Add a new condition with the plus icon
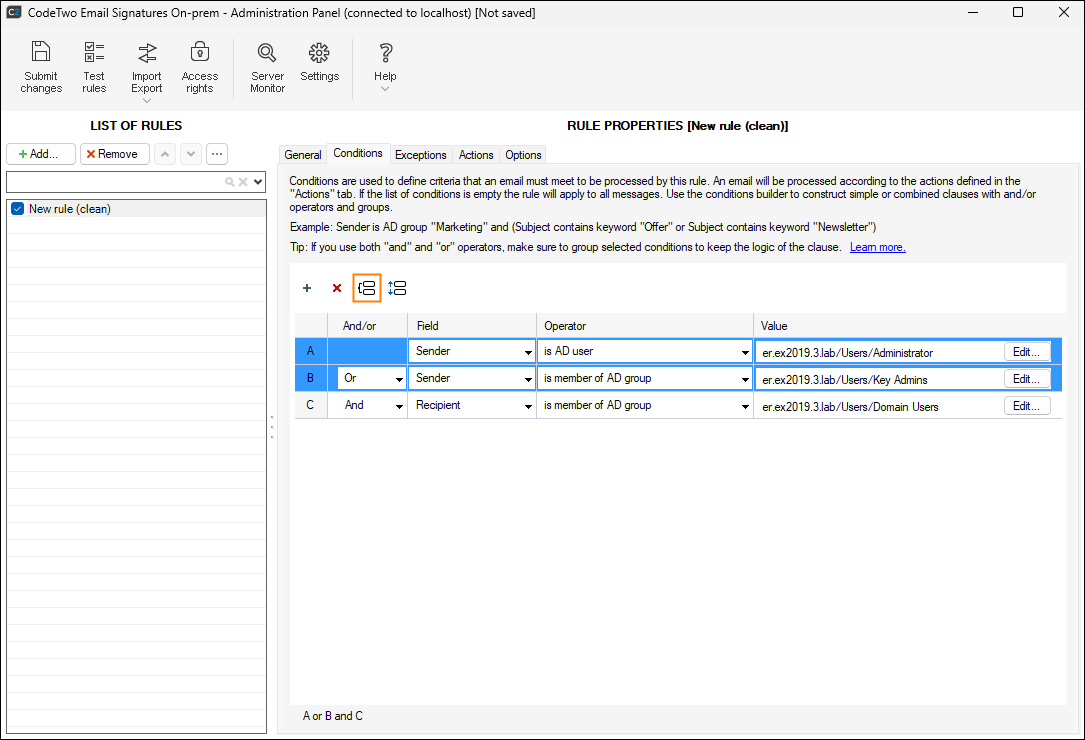 pos(307,288)
